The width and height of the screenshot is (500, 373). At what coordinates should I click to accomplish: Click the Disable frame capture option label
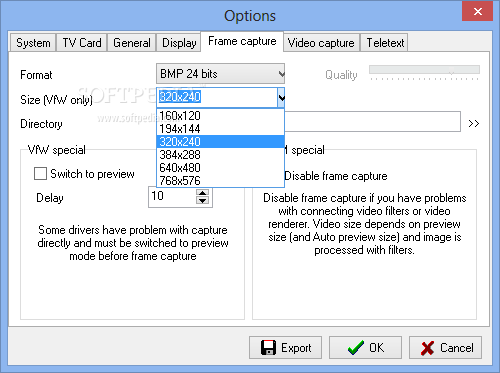336,176
